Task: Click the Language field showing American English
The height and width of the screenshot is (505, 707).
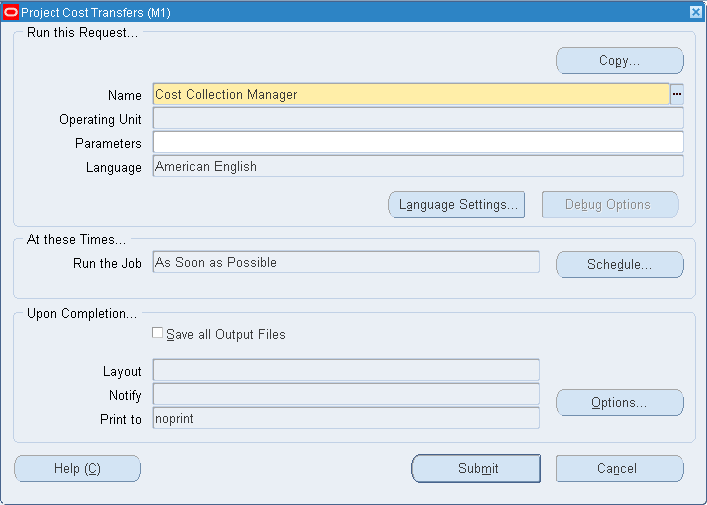Action: [x=417, y=167]
